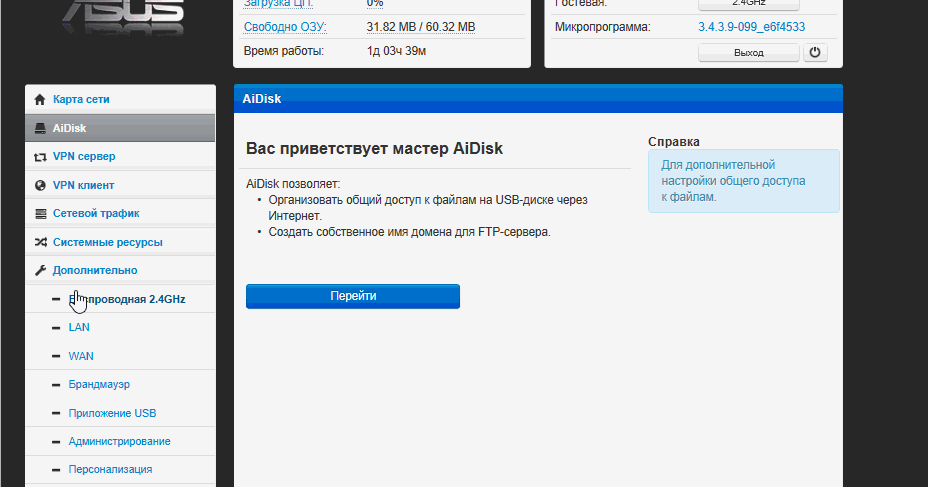Click the Загрузка ЦП link
This screenshot has width=928, height=487.
[278, 4]
